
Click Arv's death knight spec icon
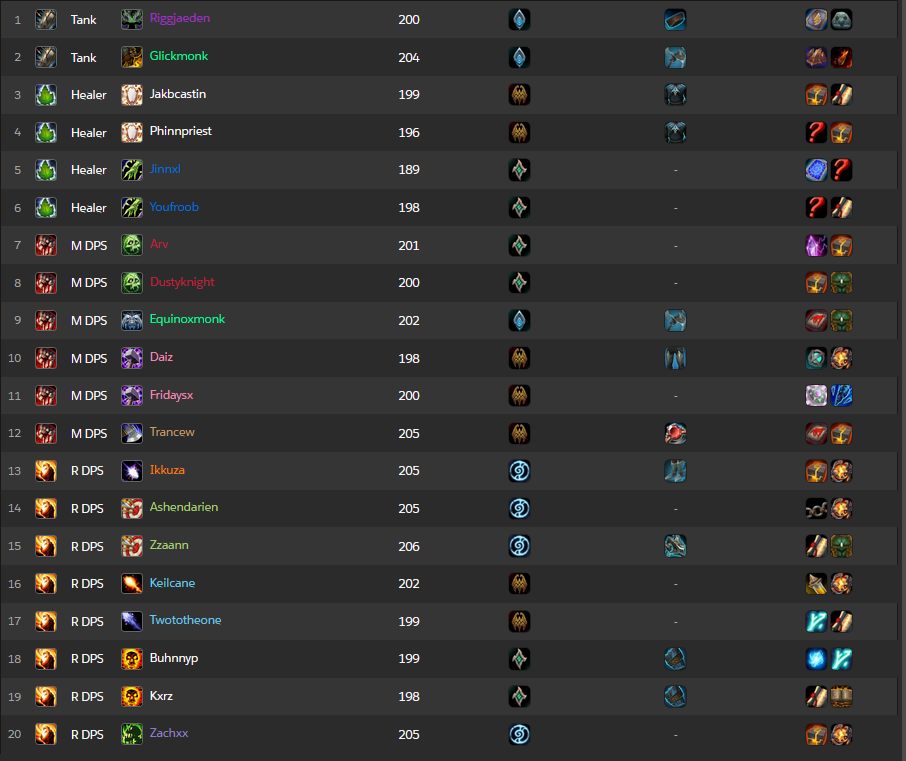(x=132, y=245)
